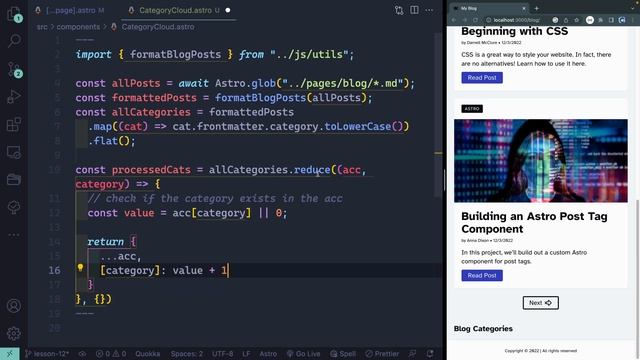Share this page icon in address bar
This screenshot has width=640, height=360.
click(566, 20)
